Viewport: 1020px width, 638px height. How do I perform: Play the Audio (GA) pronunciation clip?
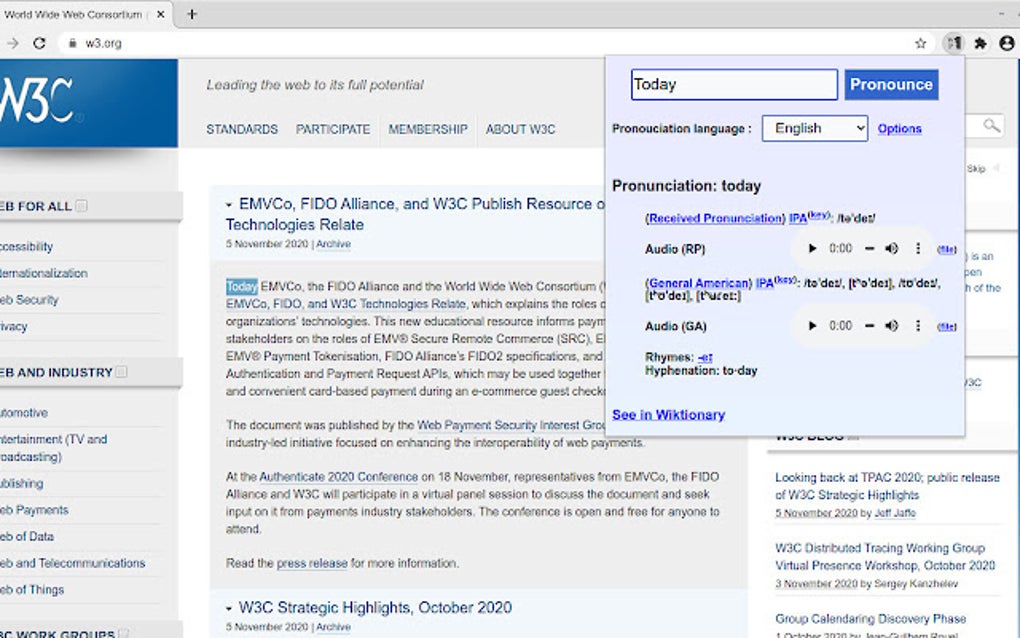coord(812,326)
